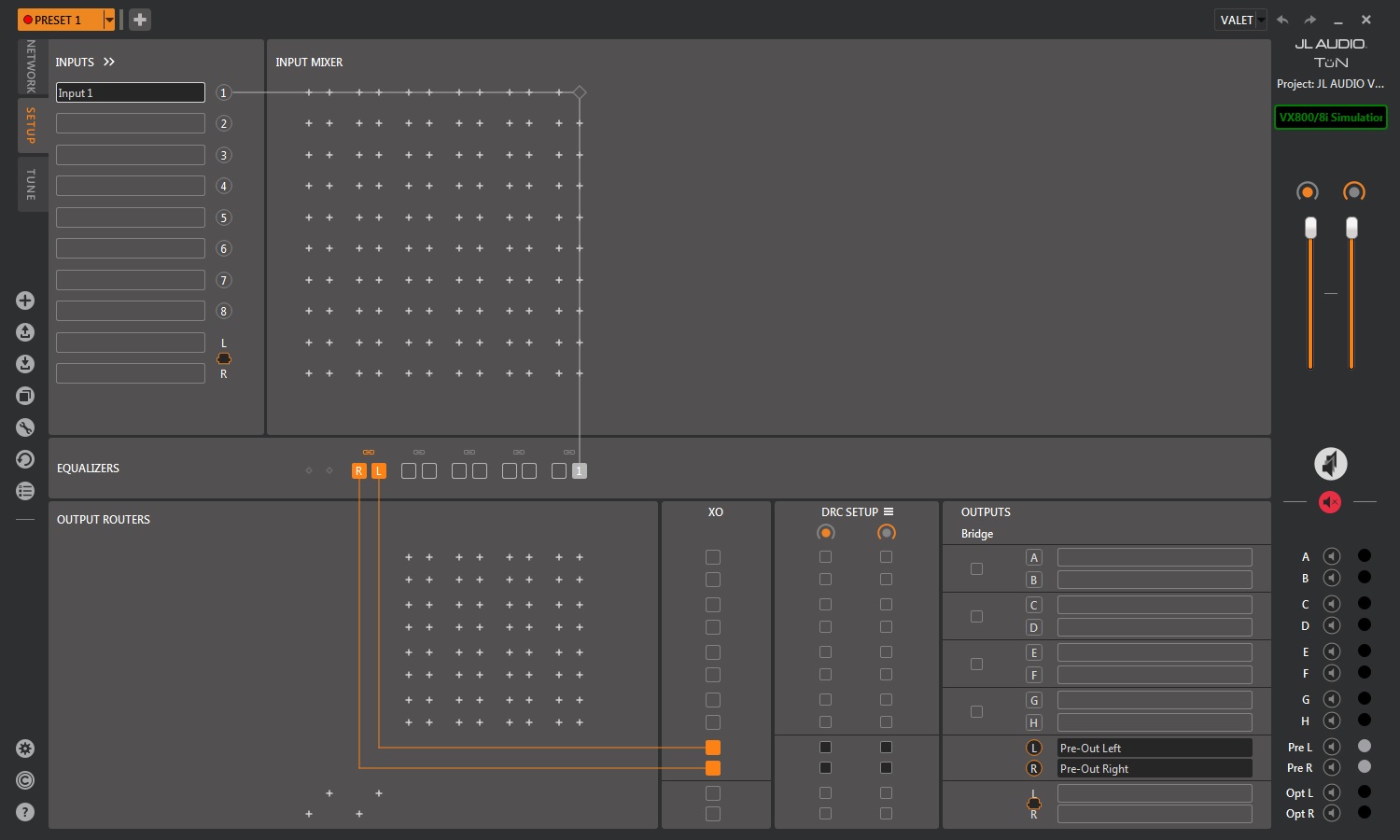Expand the INPUTS panel double chevron
Image resolution: width=1400 pixels, height=840 pixels.
(x=109, y=62)
